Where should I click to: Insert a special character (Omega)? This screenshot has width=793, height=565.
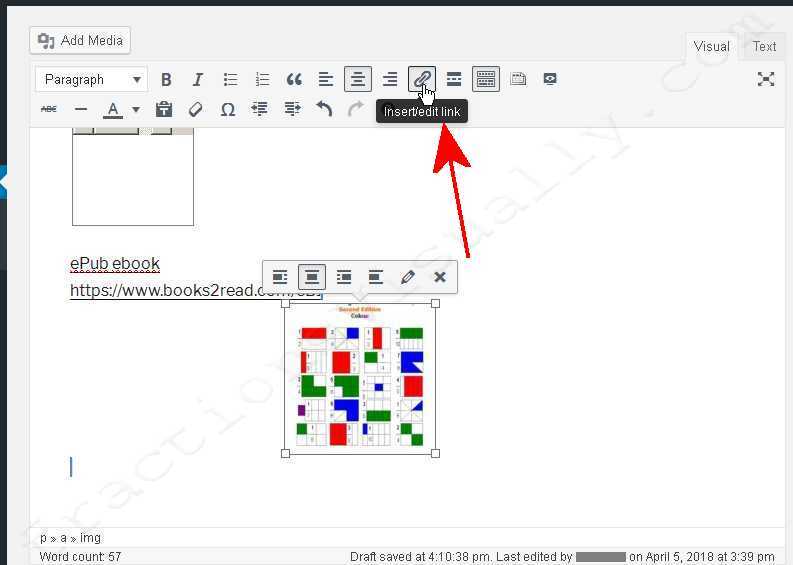[228, 109]
